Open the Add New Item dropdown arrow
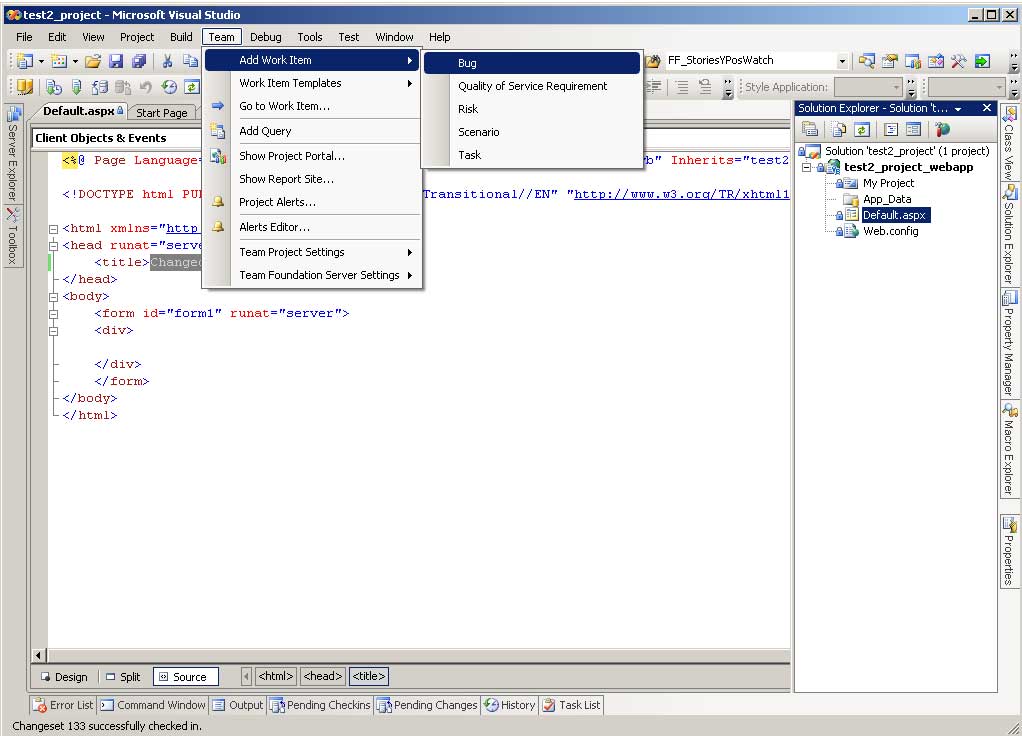 tap(76, 61)
